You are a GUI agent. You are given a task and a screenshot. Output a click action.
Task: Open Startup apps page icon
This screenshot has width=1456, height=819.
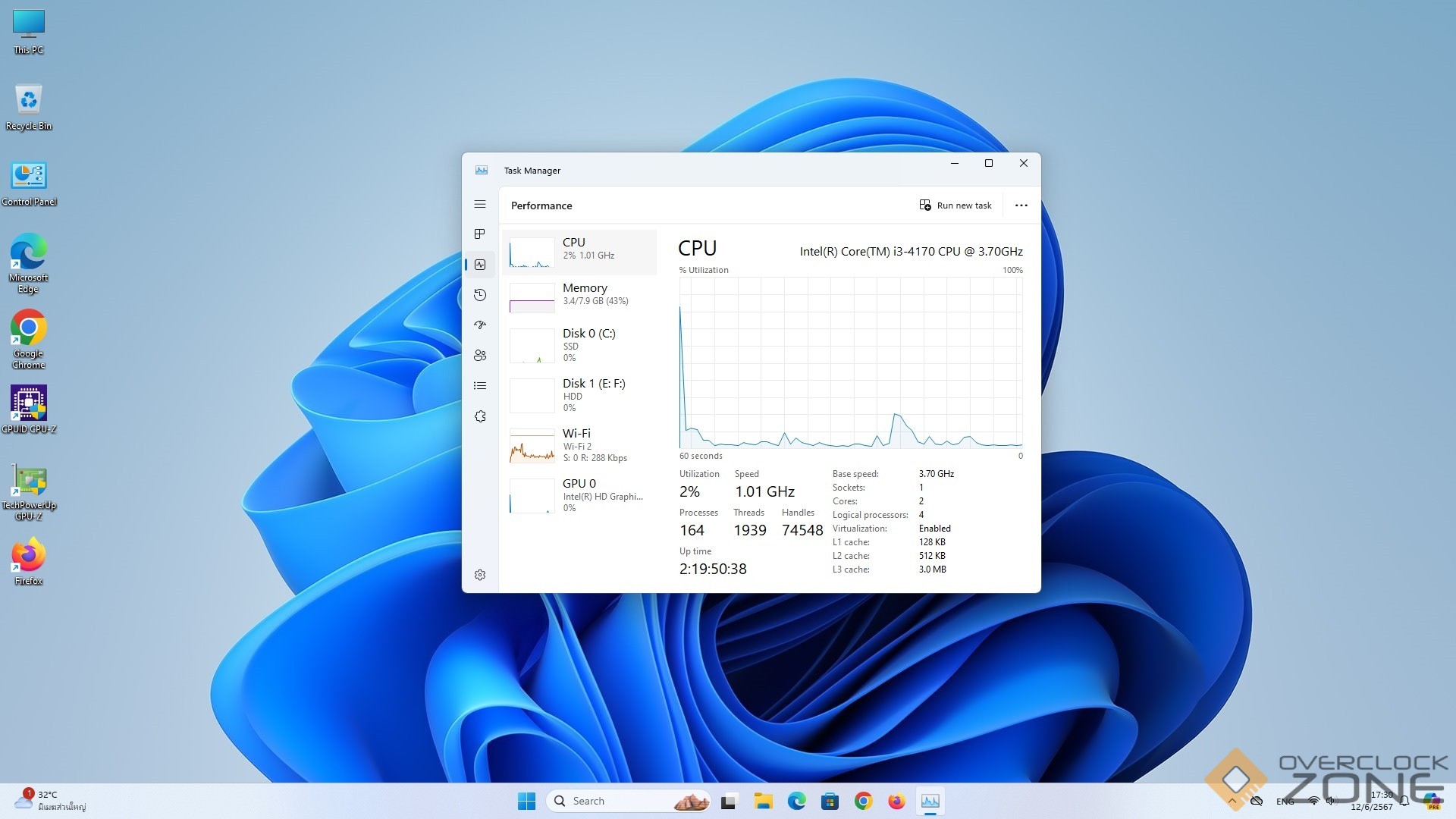pos(479,325)
